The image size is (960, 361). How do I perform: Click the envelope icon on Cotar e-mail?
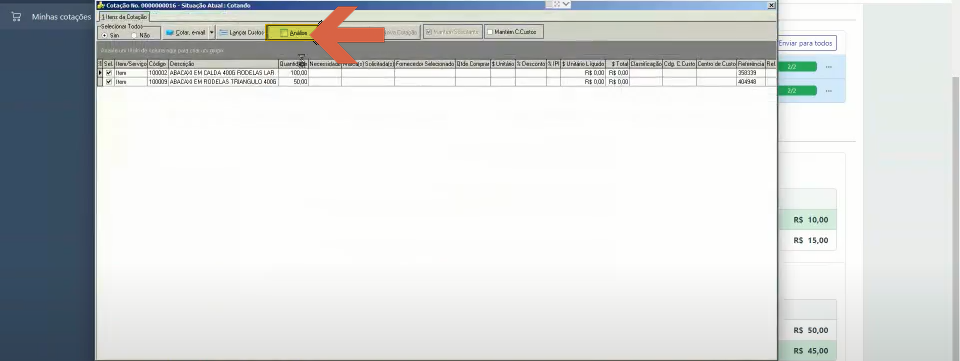170,32
